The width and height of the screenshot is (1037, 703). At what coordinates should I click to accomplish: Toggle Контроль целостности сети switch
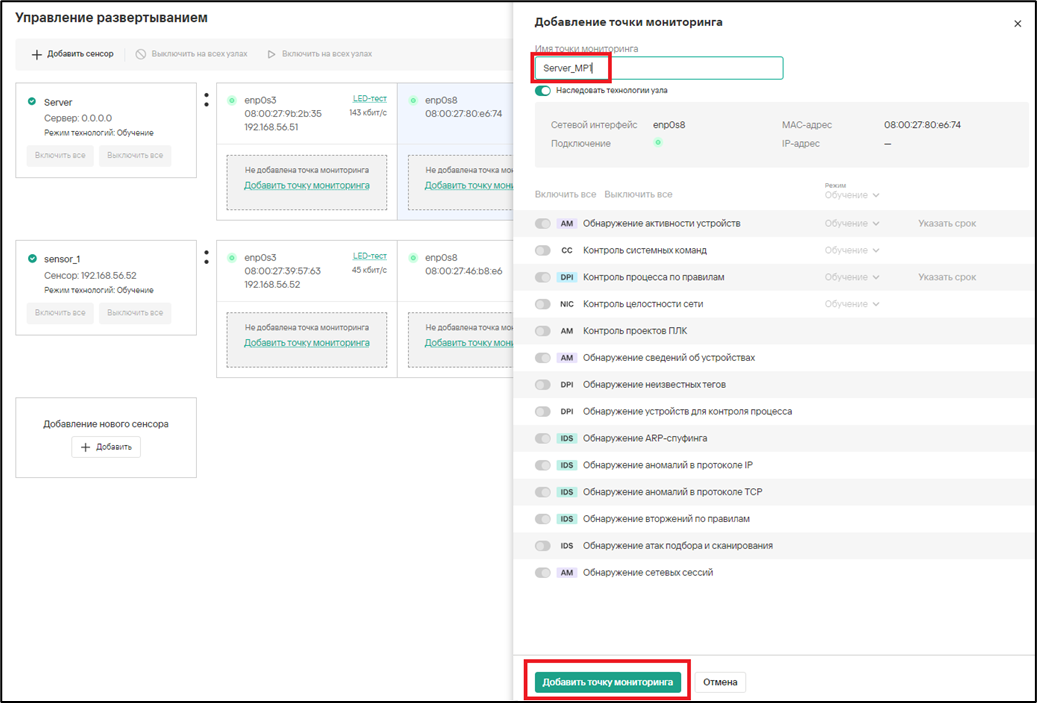(542, 304)
